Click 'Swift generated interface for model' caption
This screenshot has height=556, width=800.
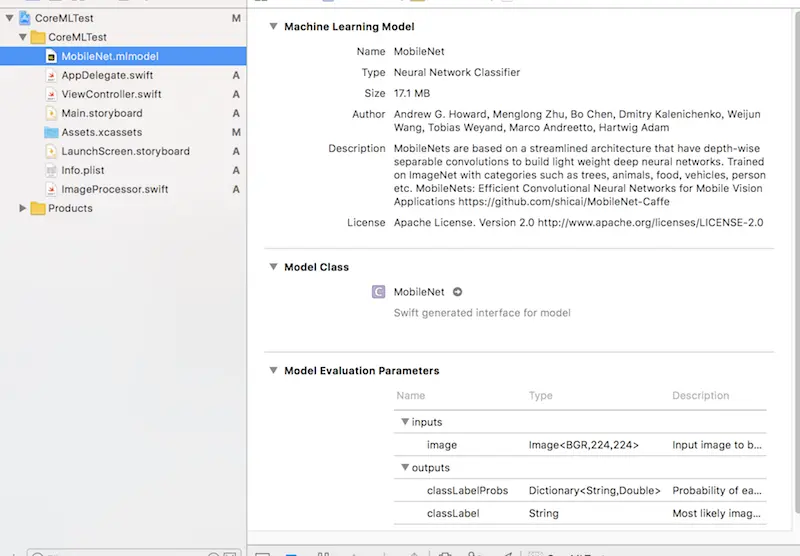(x=482, y=313)
